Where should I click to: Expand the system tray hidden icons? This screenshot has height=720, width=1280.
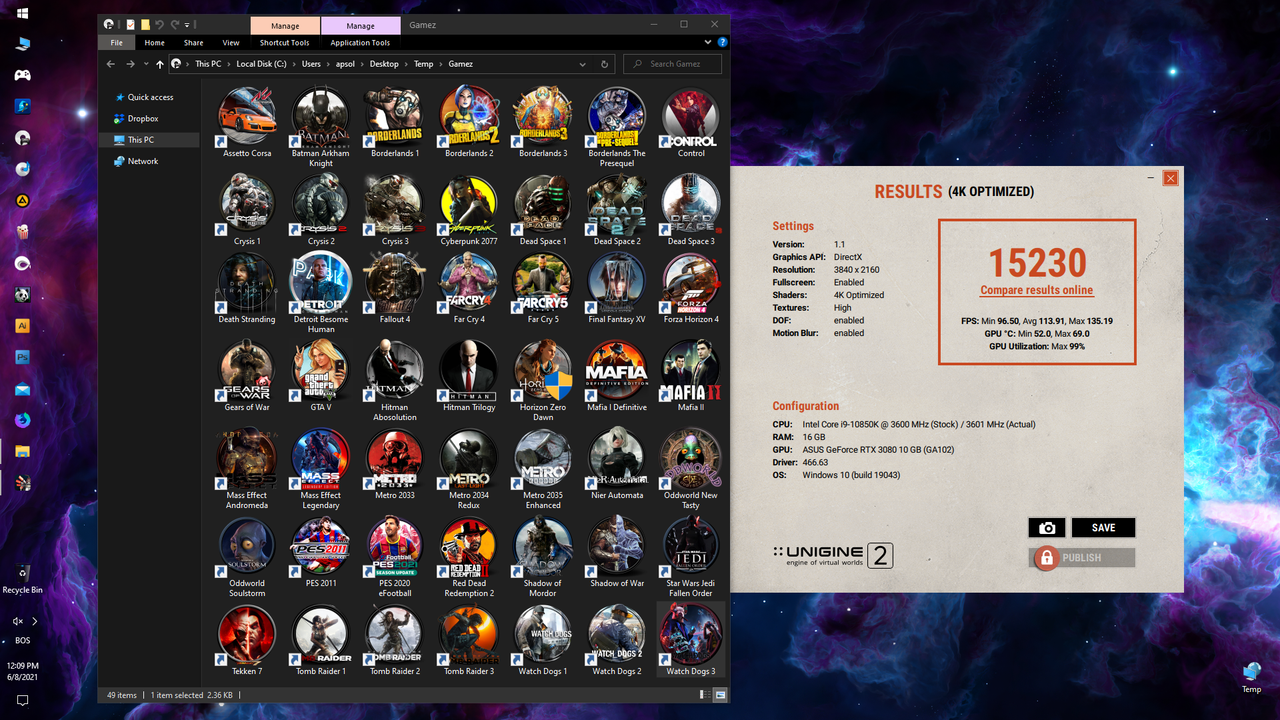(34, 621)
